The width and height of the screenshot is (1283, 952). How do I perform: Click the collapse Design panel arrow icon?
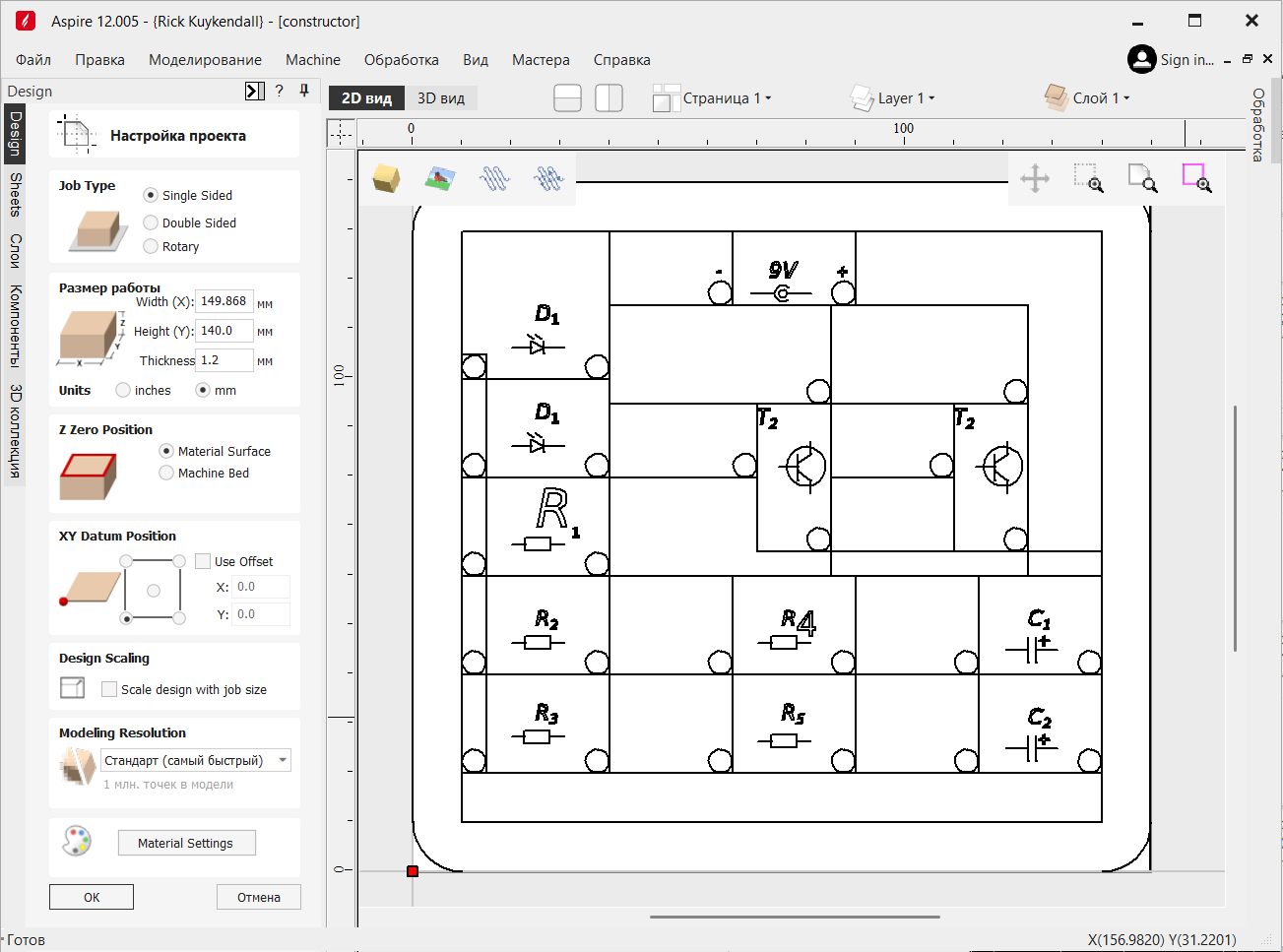(x=255, y=91)
